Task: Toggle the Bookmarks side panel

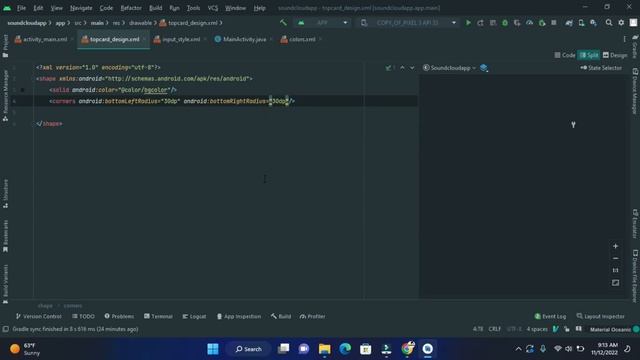Action: 5,236
